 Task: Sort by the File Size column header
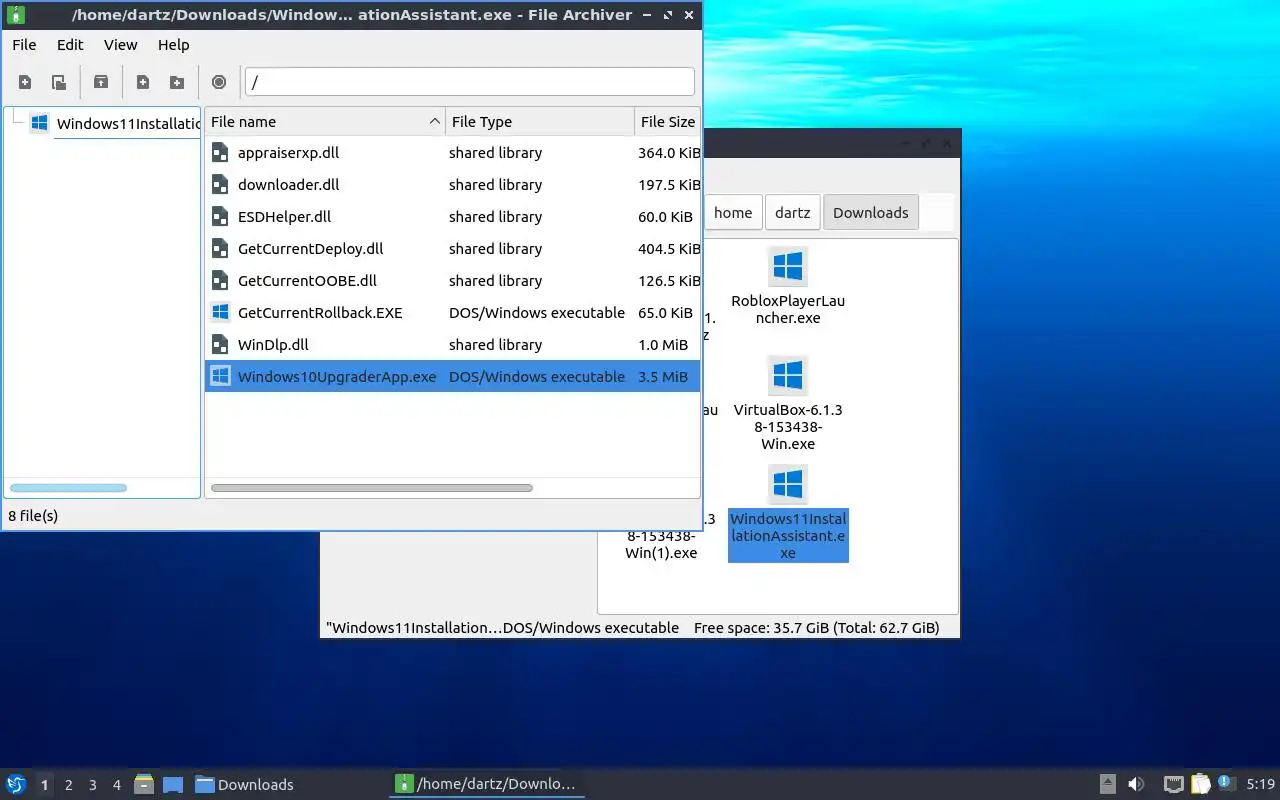point(667,122)
